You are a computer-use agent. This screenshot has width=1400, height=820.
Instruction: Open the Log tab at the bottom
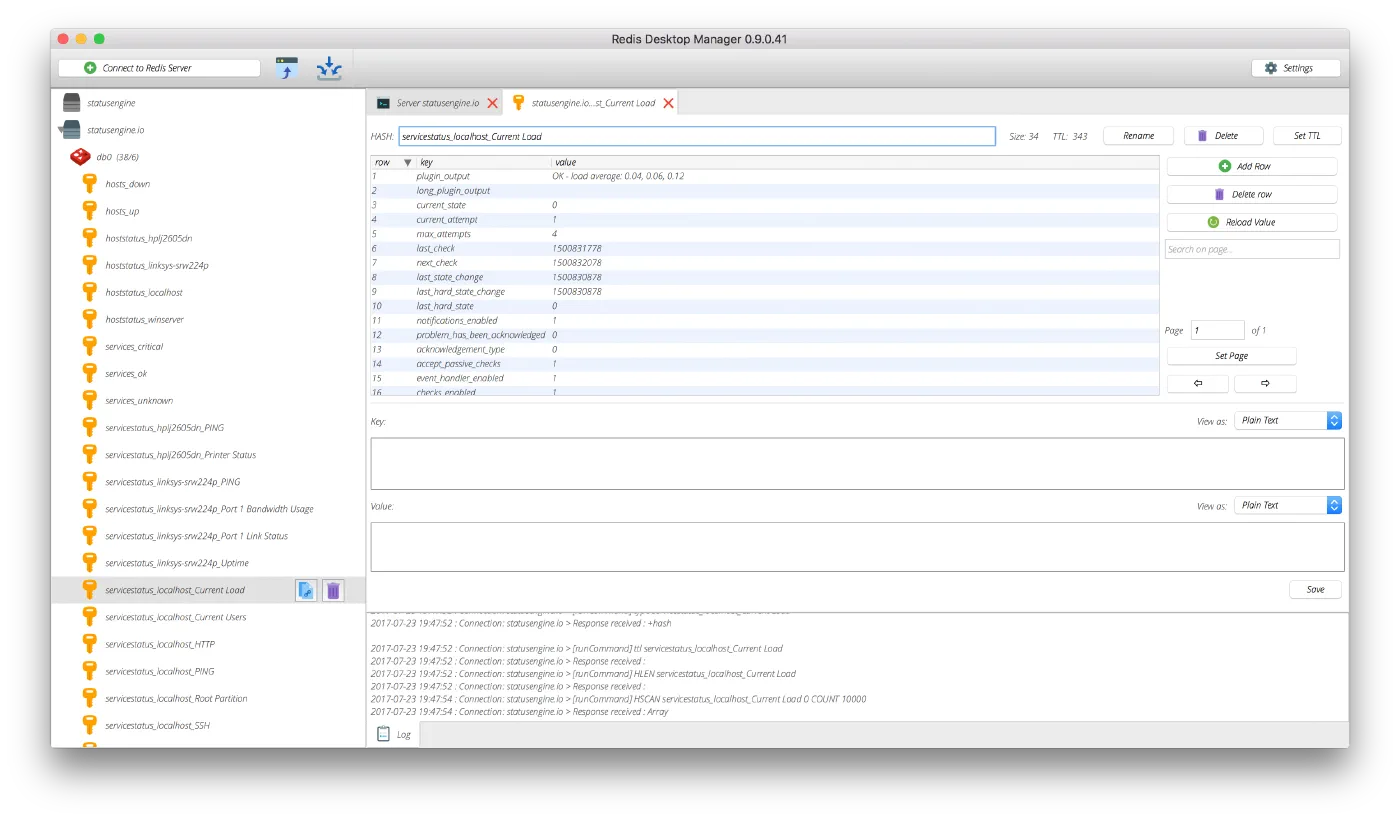[394, 734]
